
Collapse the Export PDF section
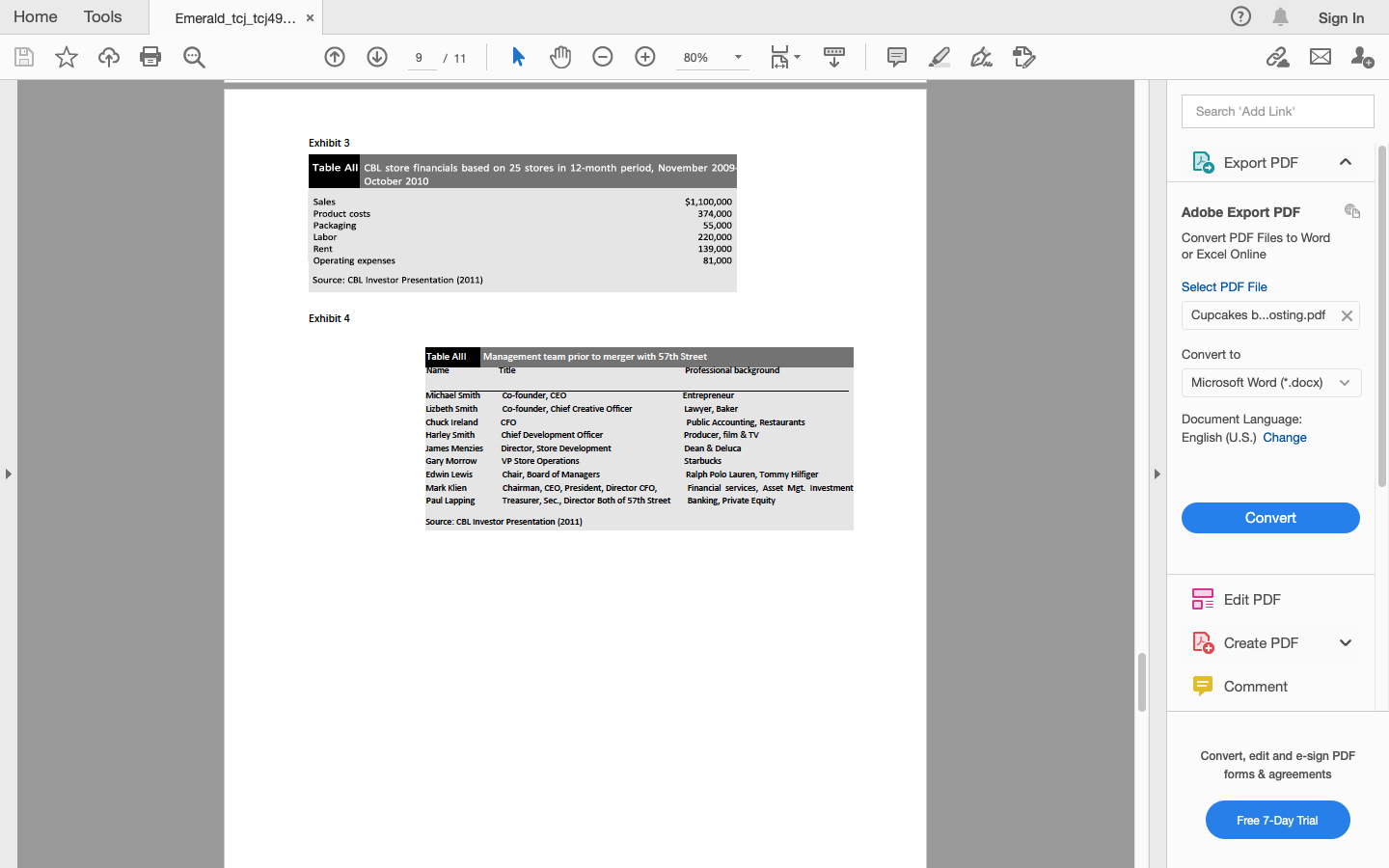(x=1346, y=162)
